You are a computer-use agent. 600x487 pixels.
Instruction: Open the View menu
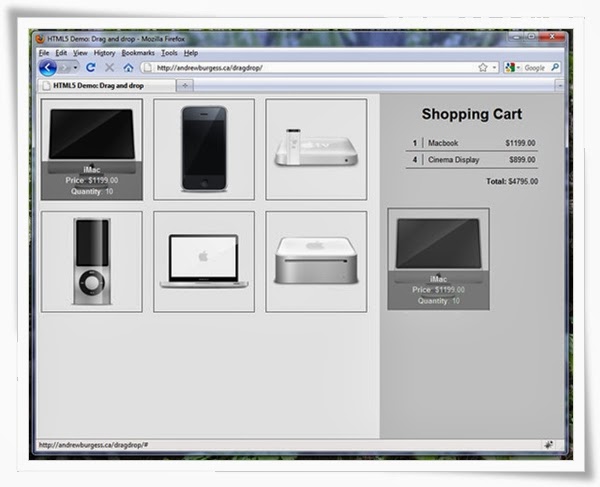[80, 53]
